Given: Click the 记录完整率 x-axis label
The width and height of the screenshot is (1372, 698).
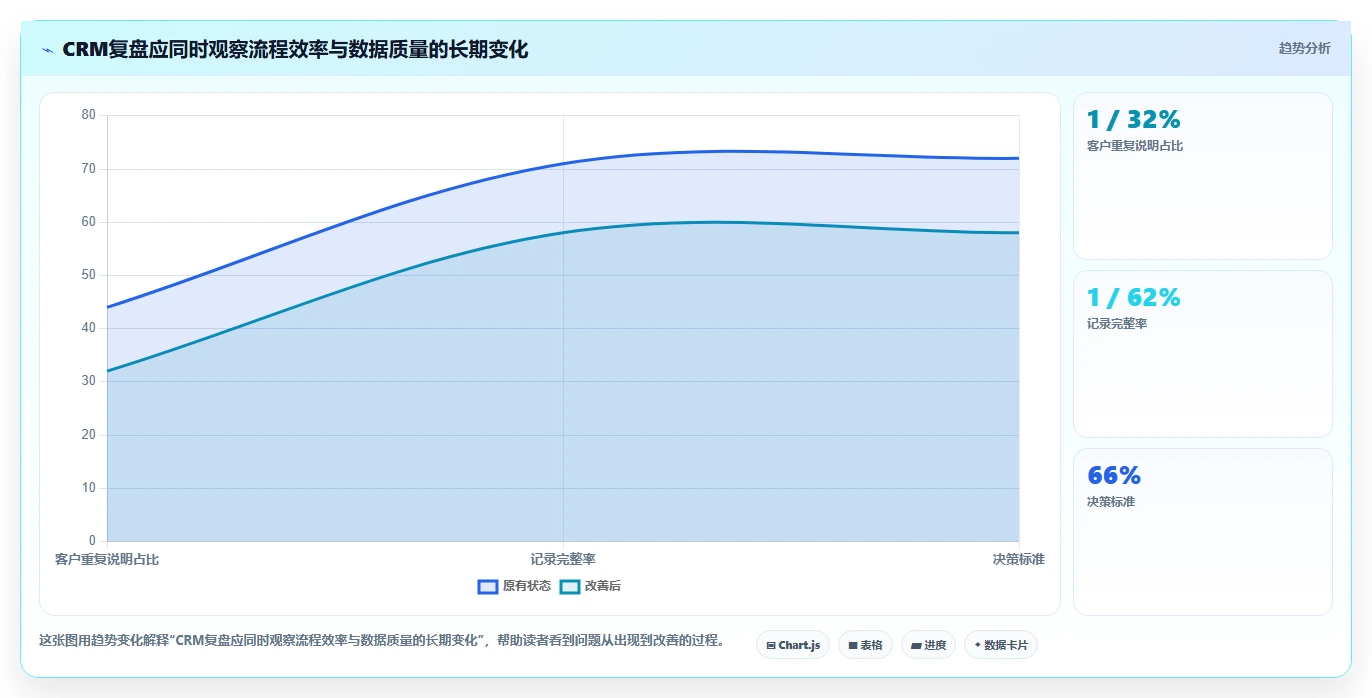Looking at the screenshot, I should (x=563, y=560).
